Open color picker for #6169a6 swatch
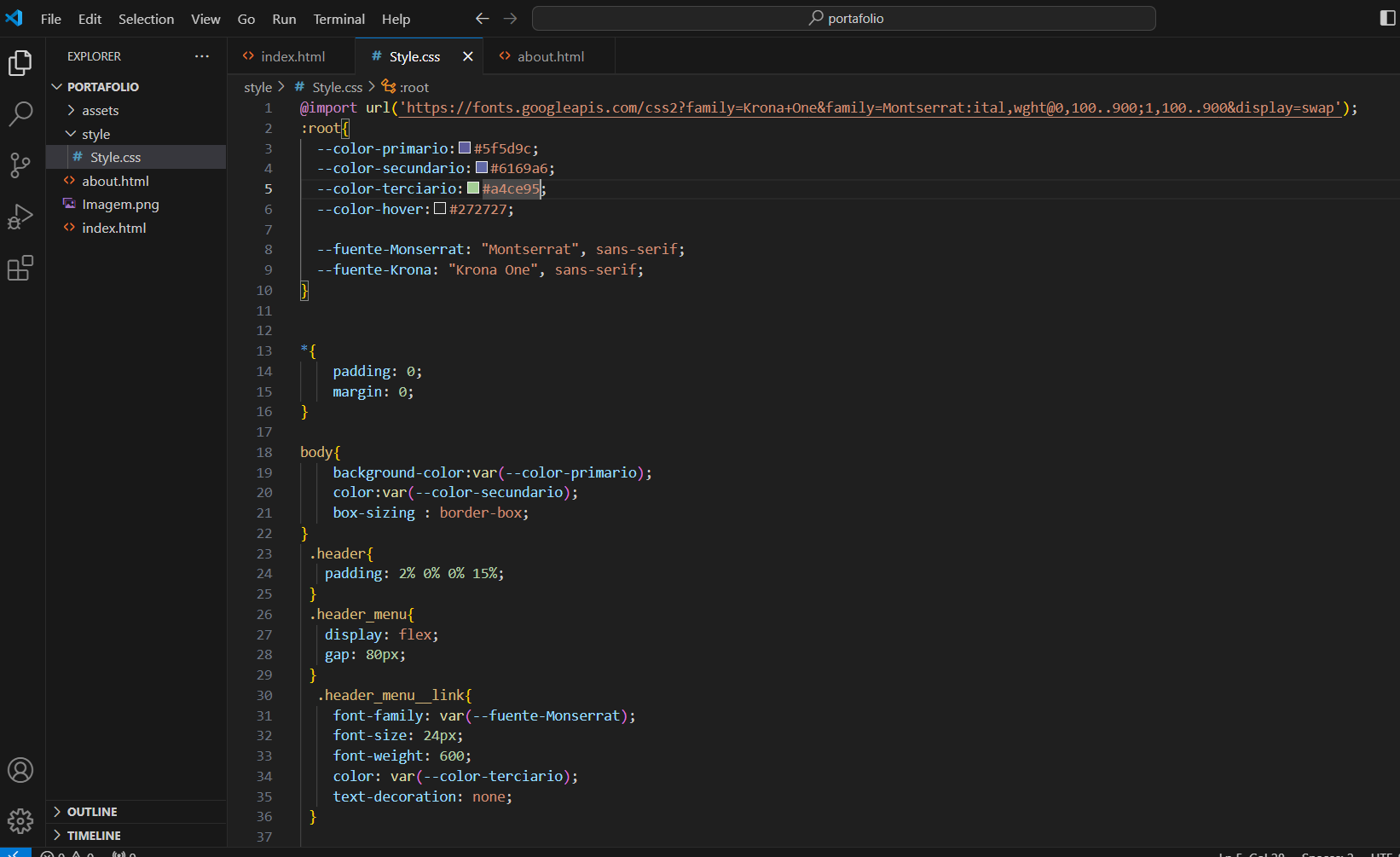Screen dimensions: 1400x857 482,168
